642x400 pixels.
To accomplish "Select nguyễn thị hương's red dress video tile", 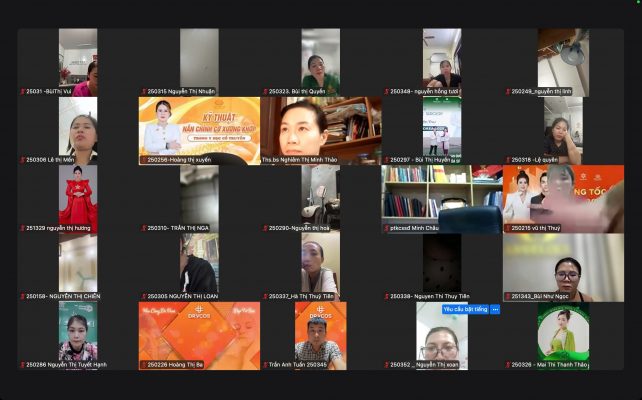I will 78,196.
